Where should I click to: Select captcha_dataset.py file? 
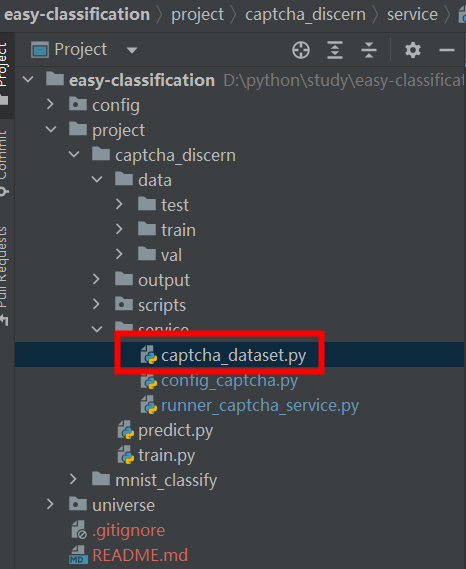(233, 355)
